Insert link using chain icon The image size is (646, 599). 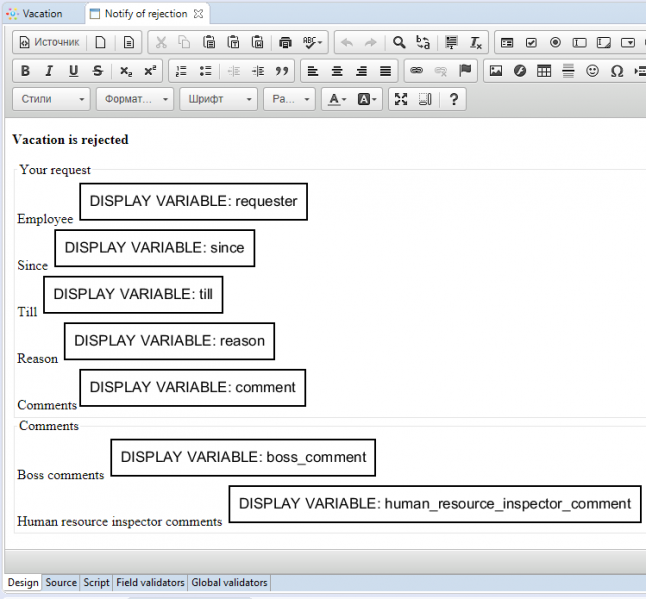coord(416,71)
